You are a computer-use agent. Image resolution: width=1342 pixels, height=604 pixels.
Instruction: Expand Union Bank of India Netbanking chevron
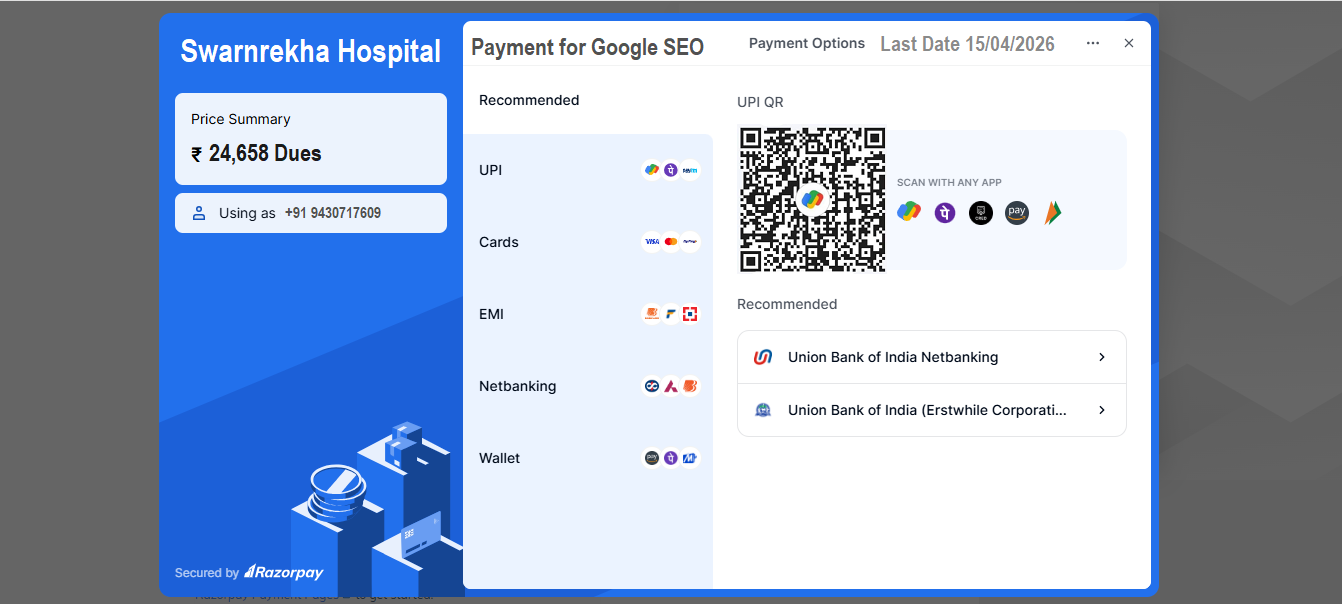[x=1102, y=357]
